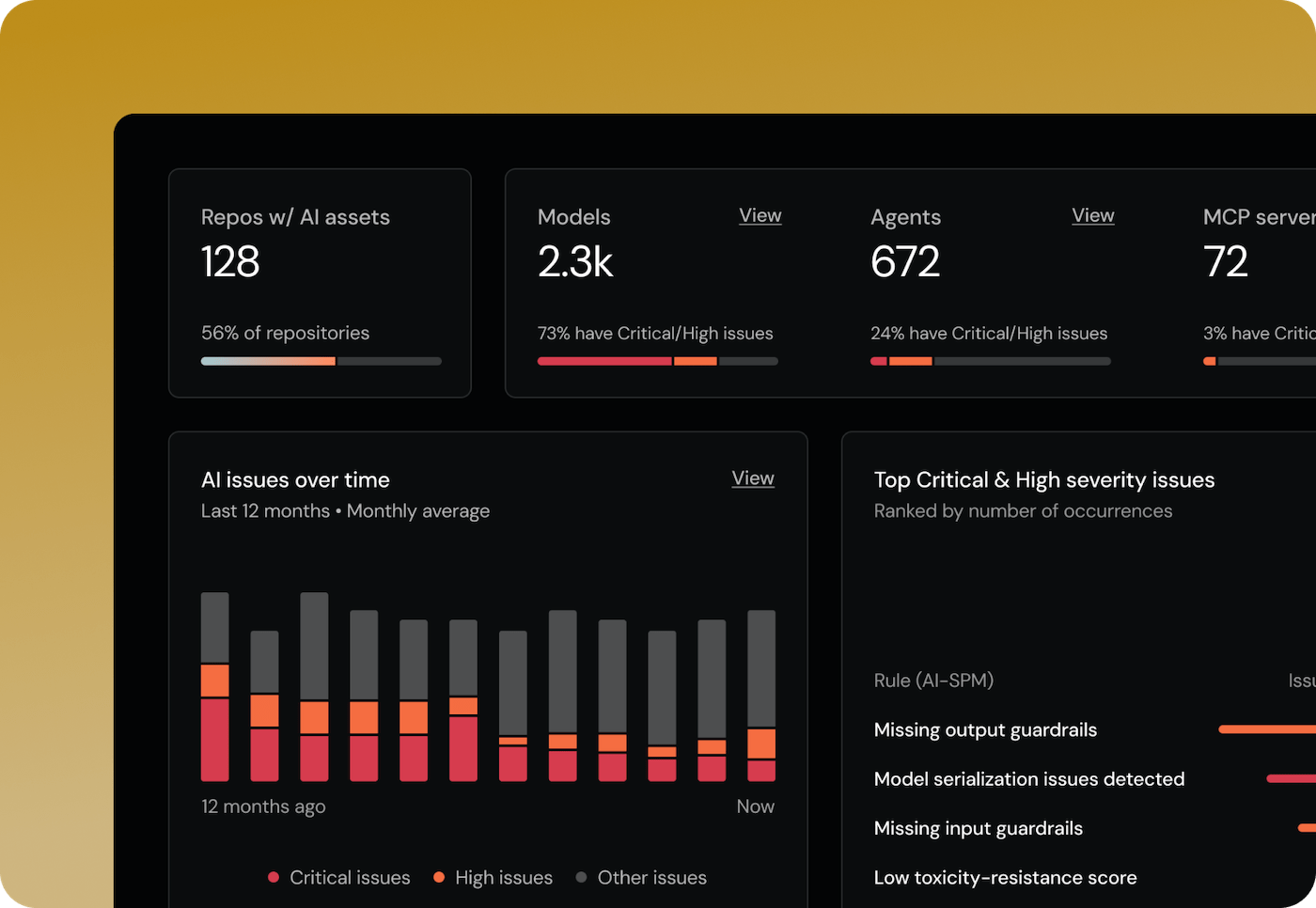
Task: Open the View link on AI issues over time
Action: pos(752,478)
